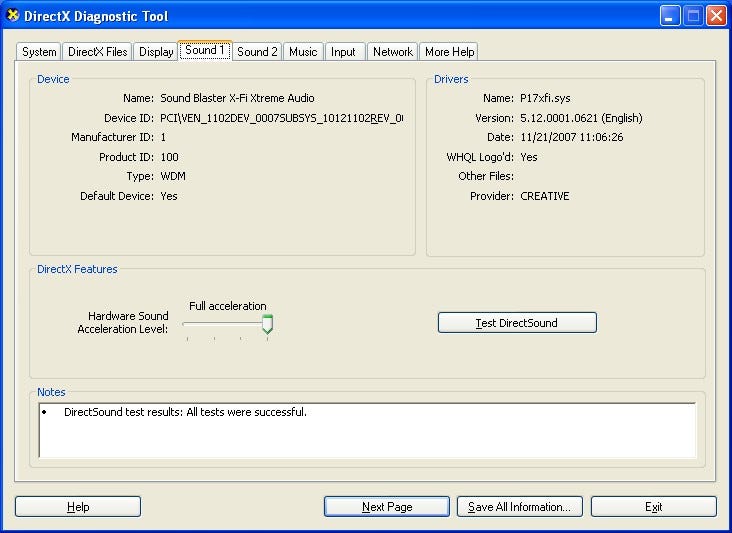
Task: Click the provider value CREATIVE
Action: pyautogui.click(x=545, y=196)
